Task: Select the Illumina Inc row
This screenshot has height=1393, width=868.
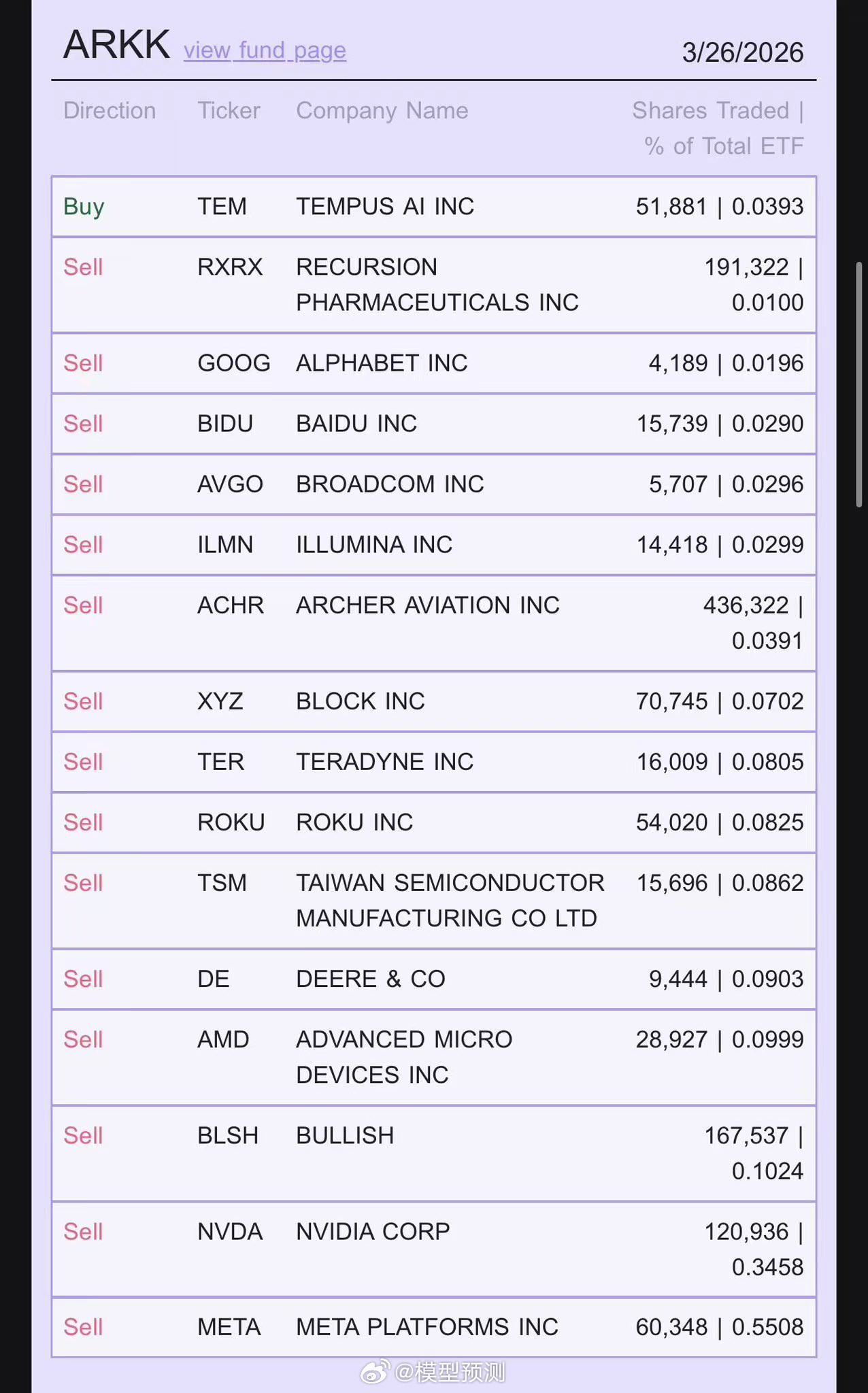Action: coord(434,545)
